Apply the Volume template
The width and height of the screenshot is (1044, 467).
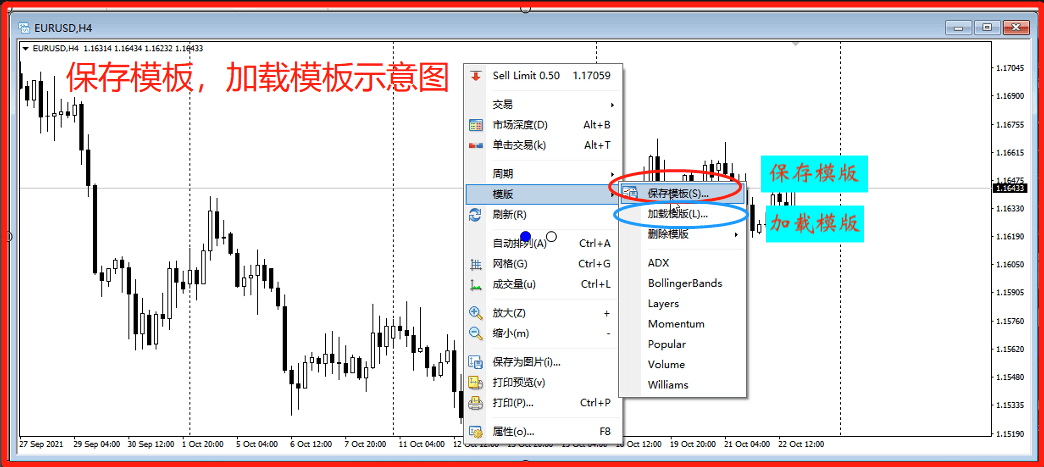coord(682,364)
